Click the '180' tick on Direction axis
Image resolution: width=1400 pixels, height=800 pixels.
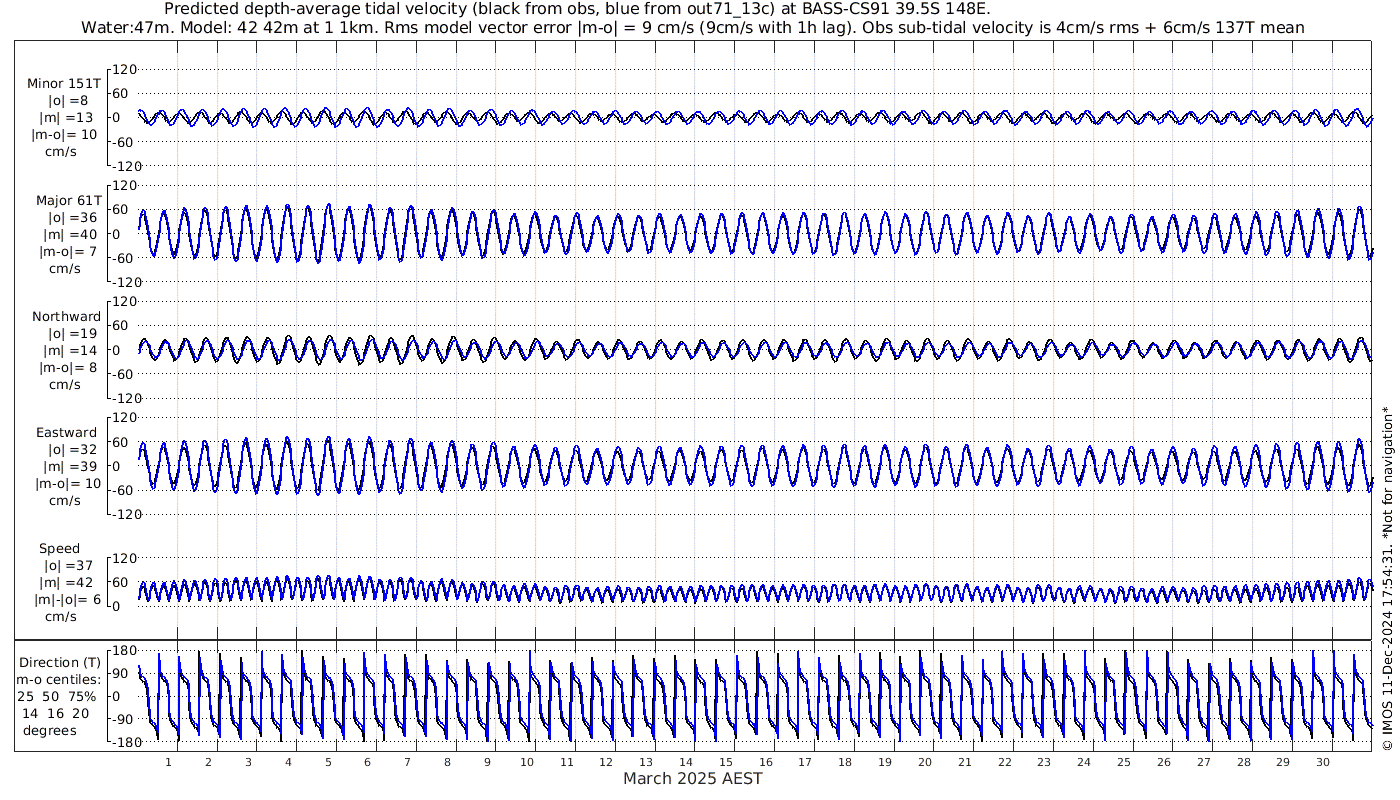click(124, 651)
